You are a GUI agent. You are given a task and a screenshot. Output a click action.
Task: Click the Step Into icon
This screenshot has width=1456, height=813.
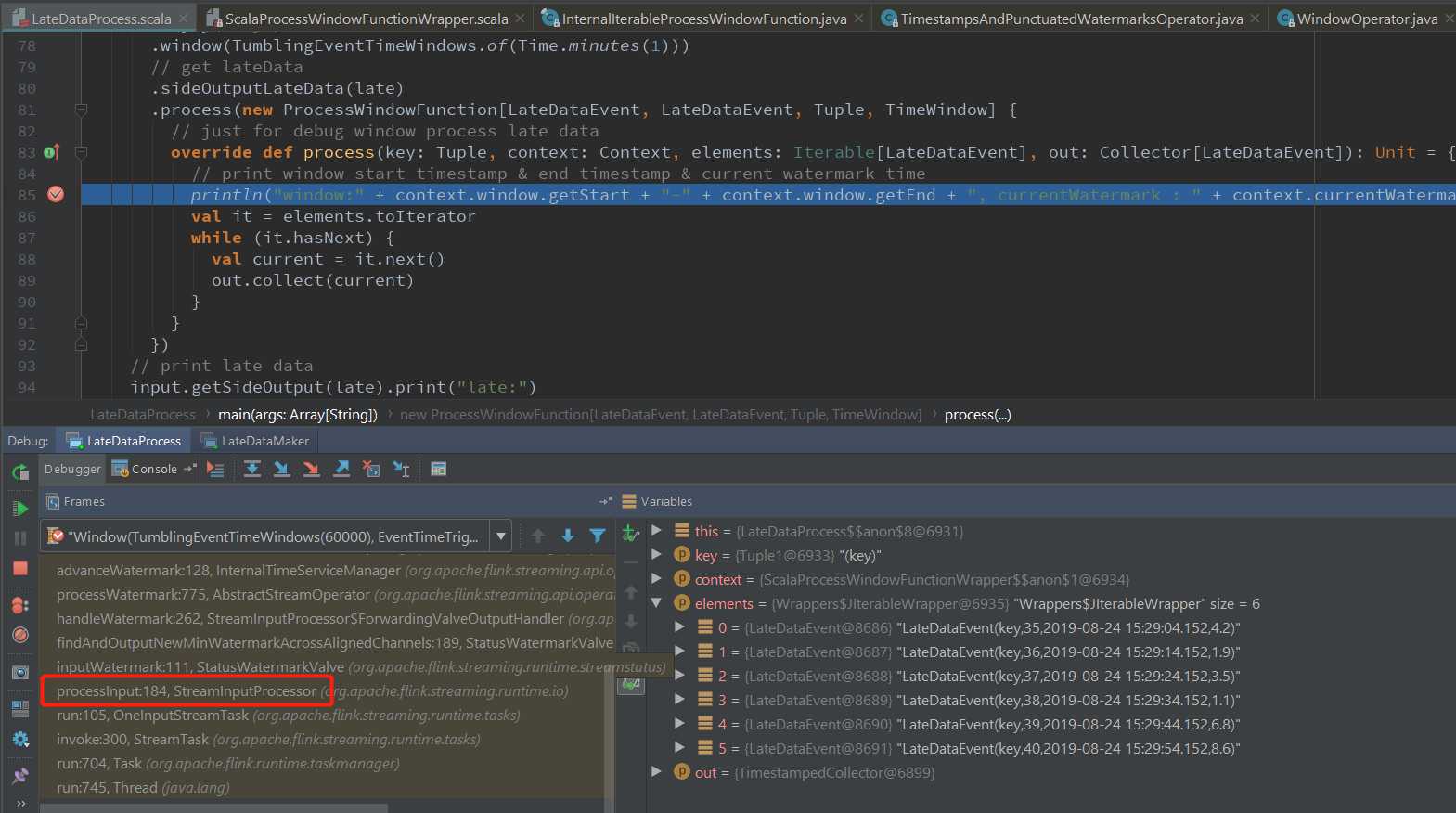click(x=282, y=469)
